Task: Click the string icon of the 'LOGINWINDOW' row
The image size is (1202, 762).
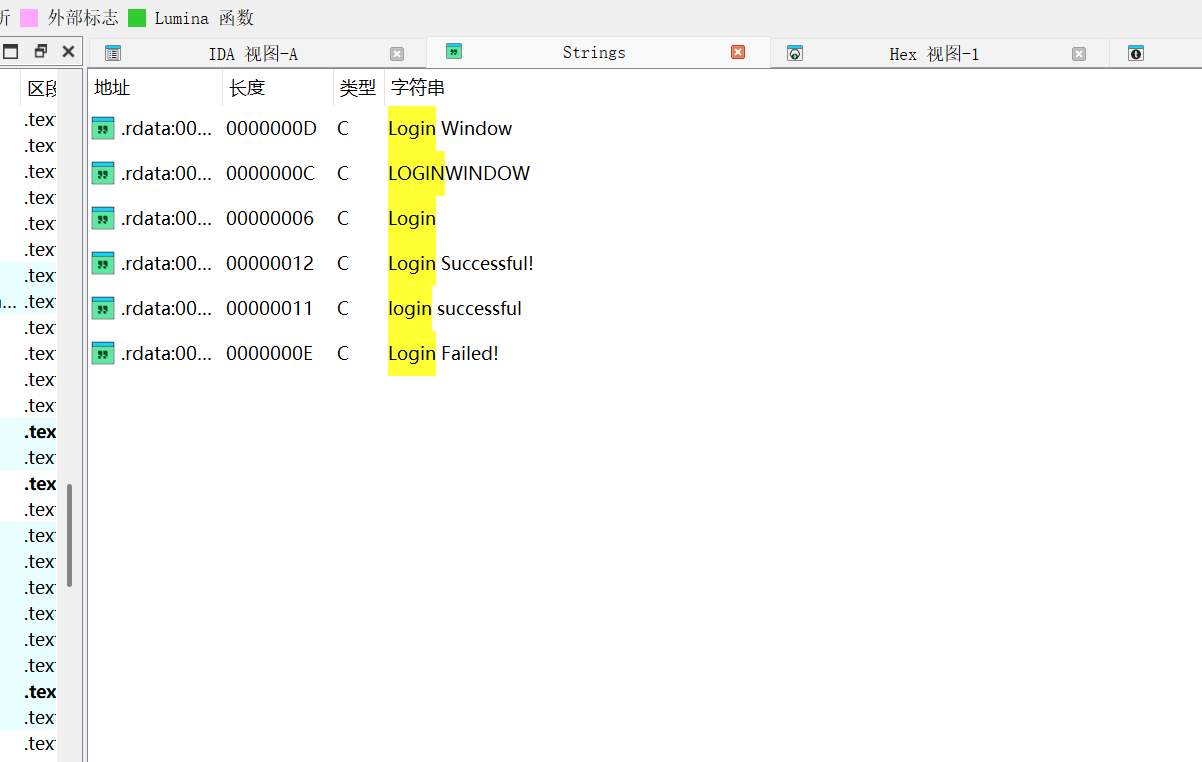Action: [x=103, y=173]
